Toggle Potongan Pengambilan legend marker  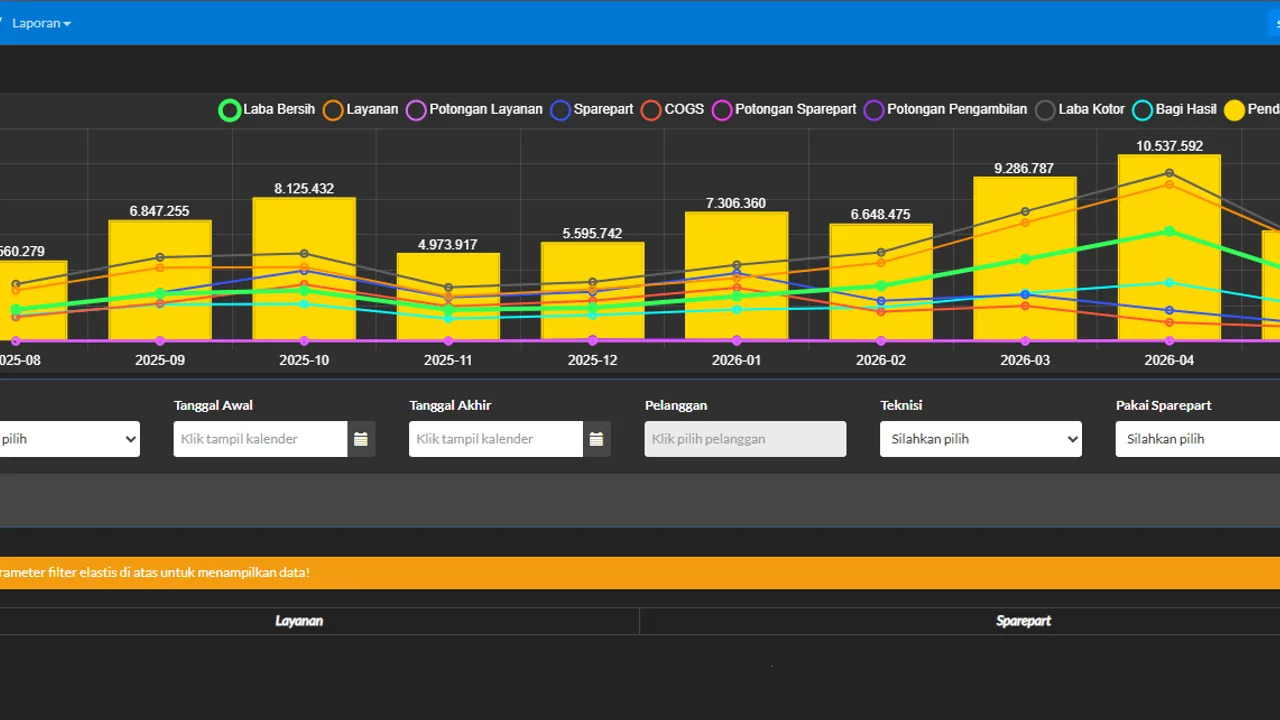tap(874, 110)
